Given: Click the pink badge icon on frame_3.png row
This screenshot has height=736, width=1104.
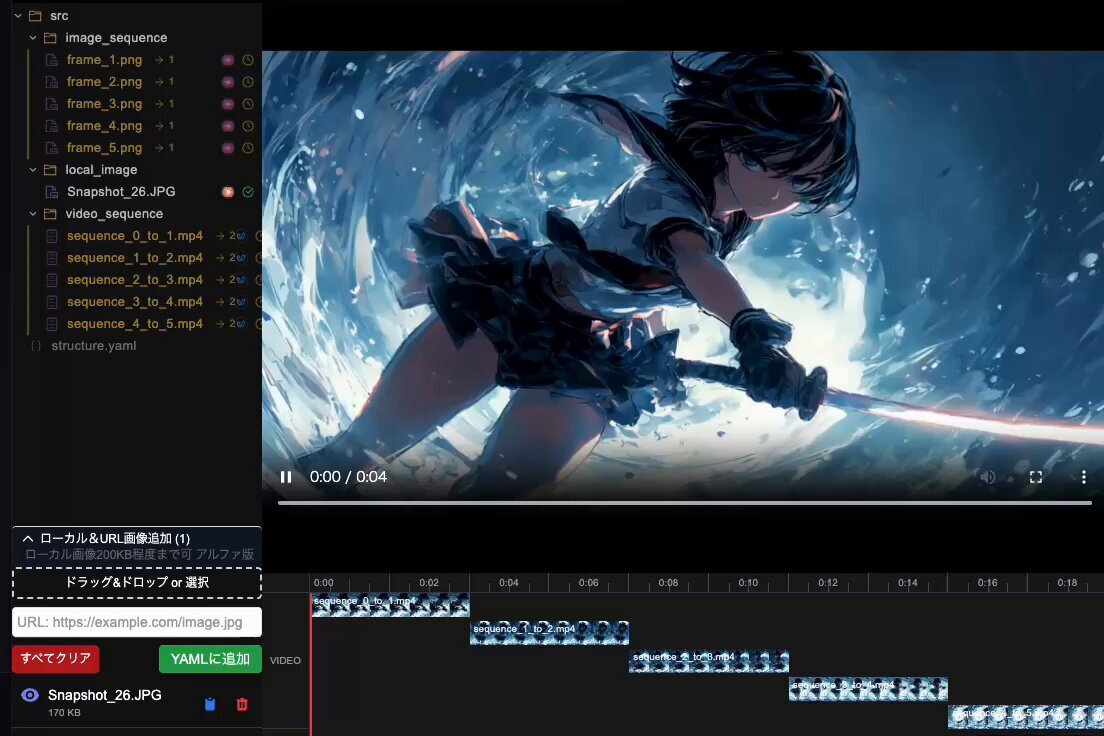Looking at the screenshot, I should [x=227, y=104].
